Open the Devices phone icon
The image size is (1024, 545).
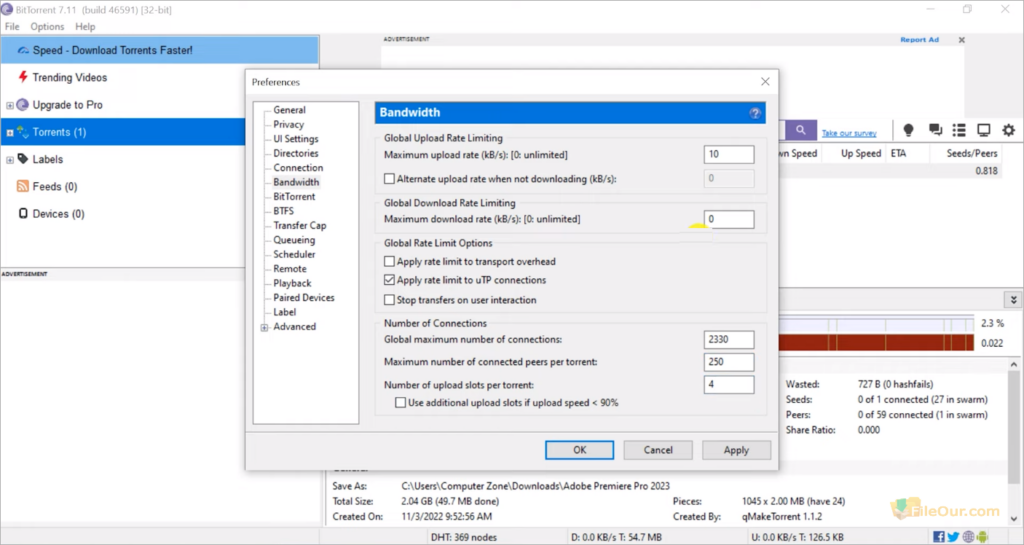point(23,213)
